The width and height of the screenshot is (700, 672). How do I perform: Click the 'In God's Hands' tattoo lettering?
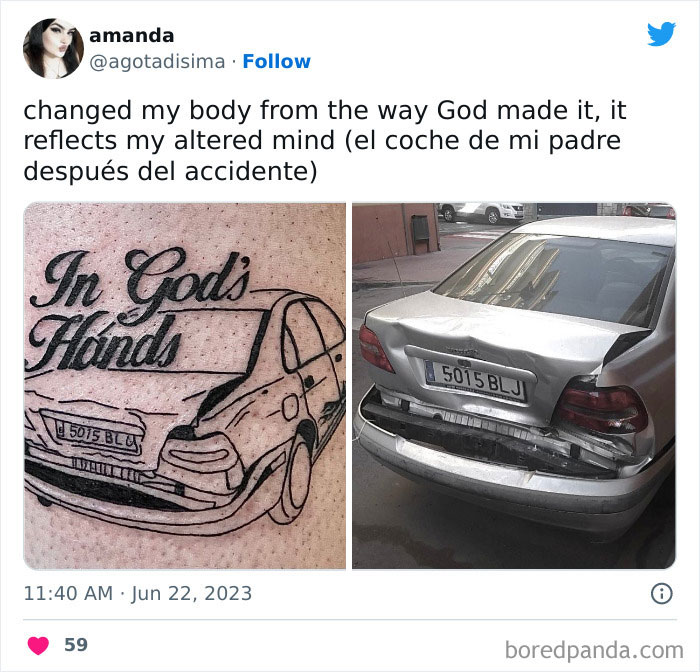(138, 310)
